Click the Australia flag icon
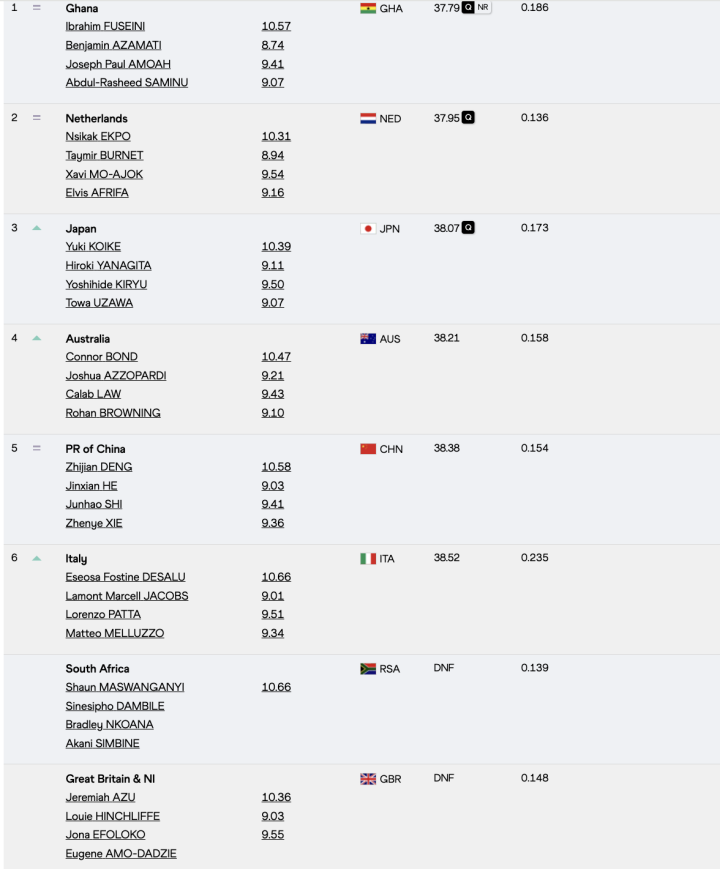This screenshot has height=869, width=720. [366, 338]
